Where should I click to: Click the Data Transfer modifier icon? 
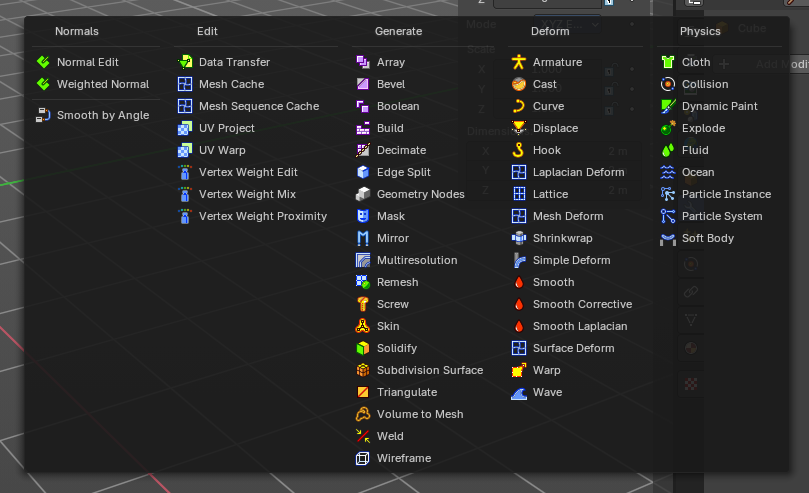click(185, 62)
